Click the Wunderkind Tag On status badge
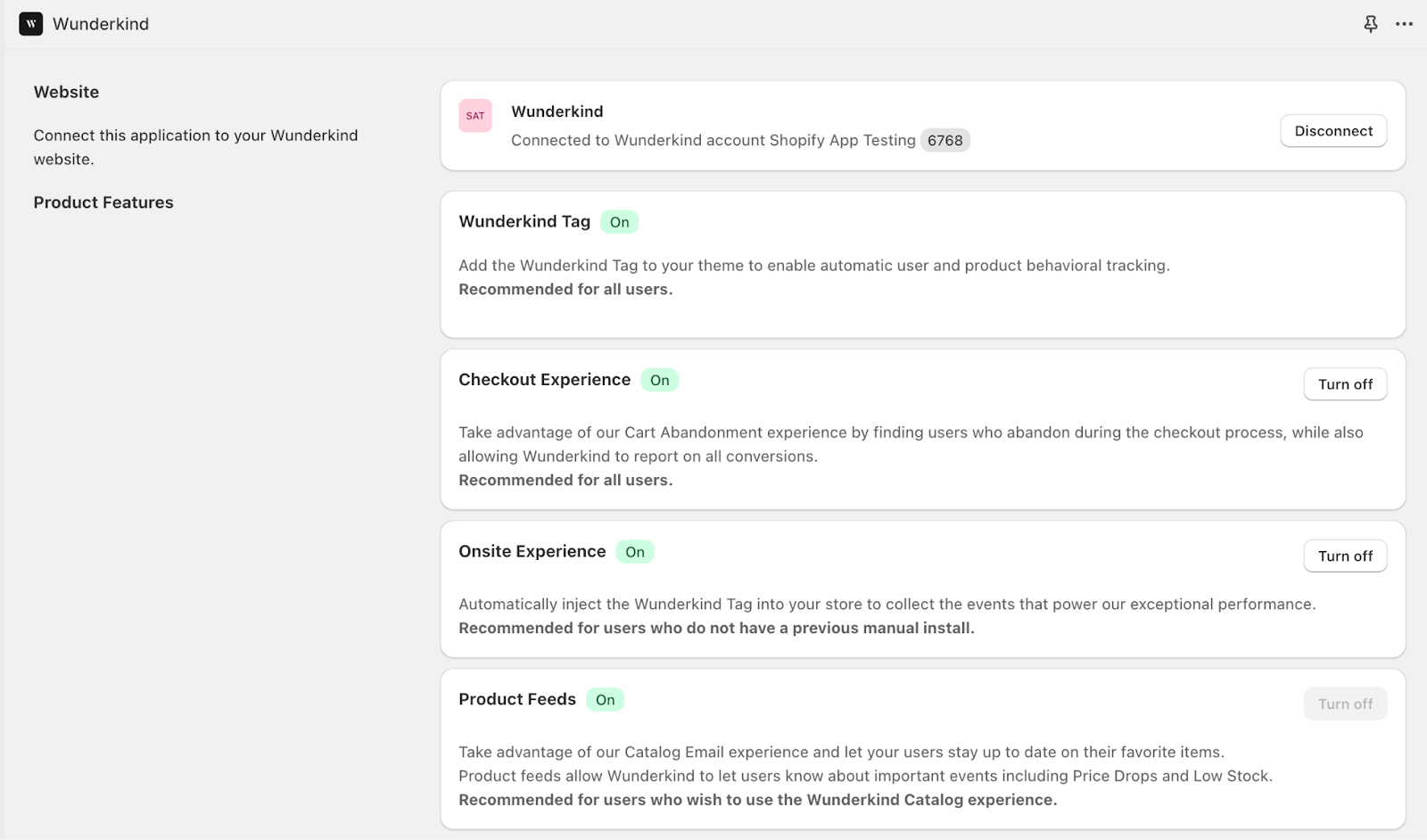Viewport: 1427px width, 840px height. coord(619,222)
